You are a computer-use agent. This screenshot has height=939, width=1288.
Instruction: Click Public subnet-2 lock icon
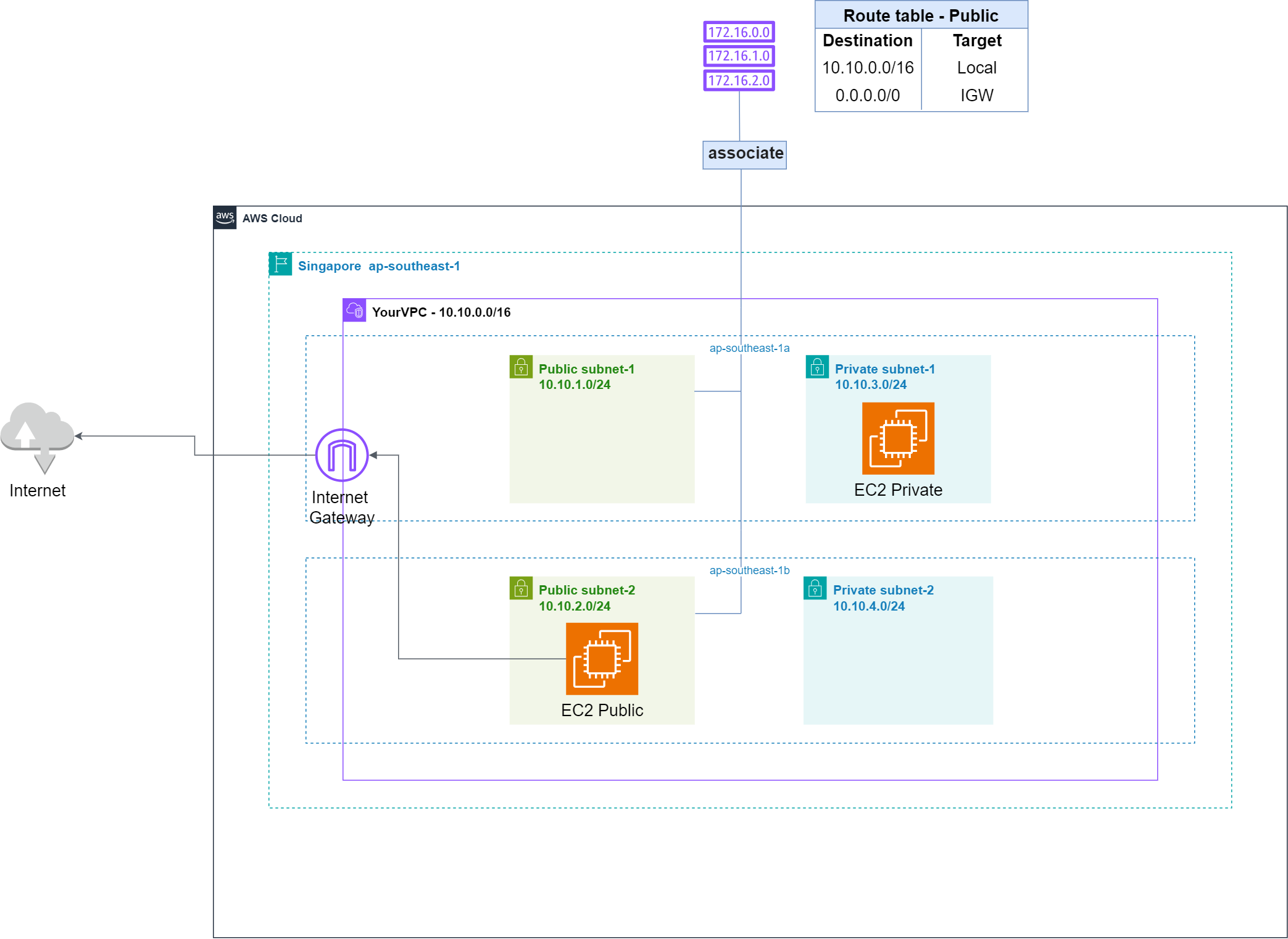(521, 588)
